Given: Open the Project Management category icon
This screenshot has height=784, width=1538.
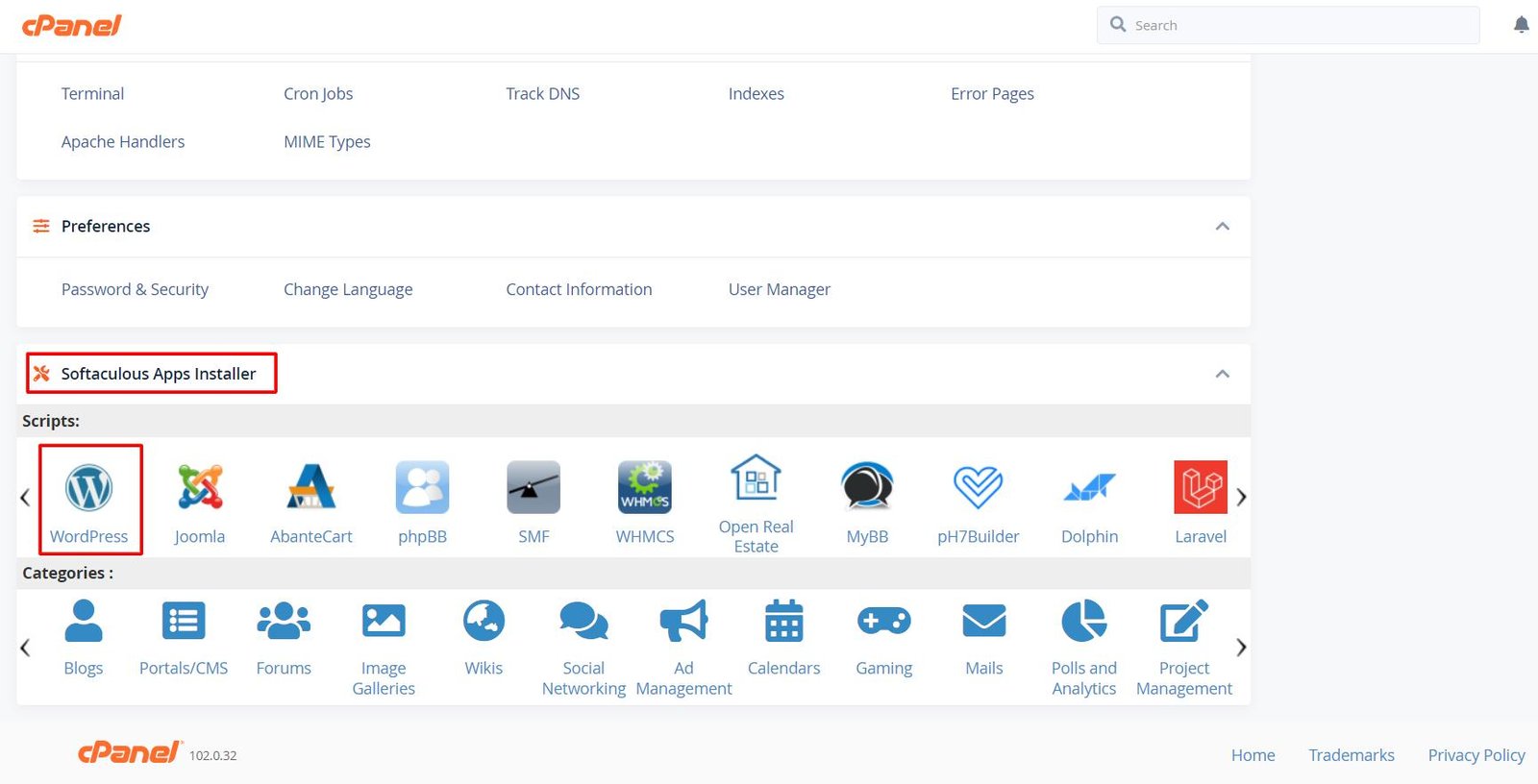Looking at the screenshot, I should tap(1184, 621).
